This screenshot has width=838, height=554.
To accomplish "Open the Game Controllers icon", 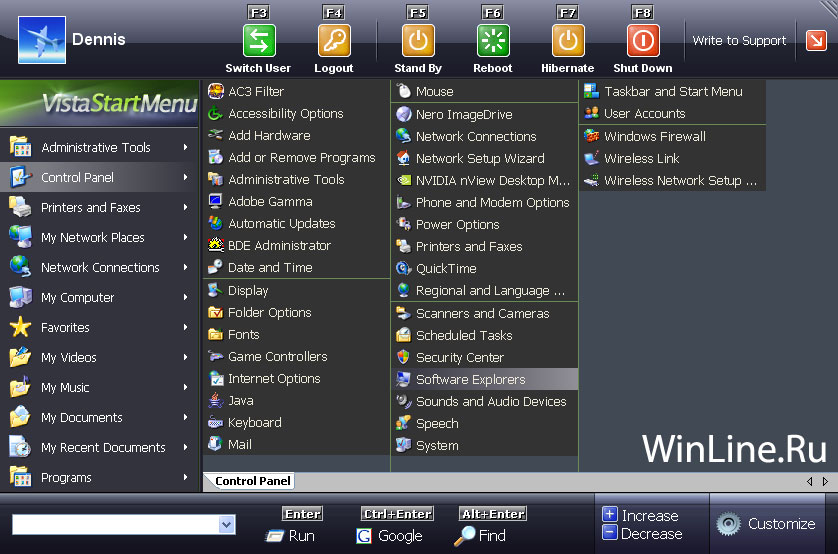I will point(215,356).
